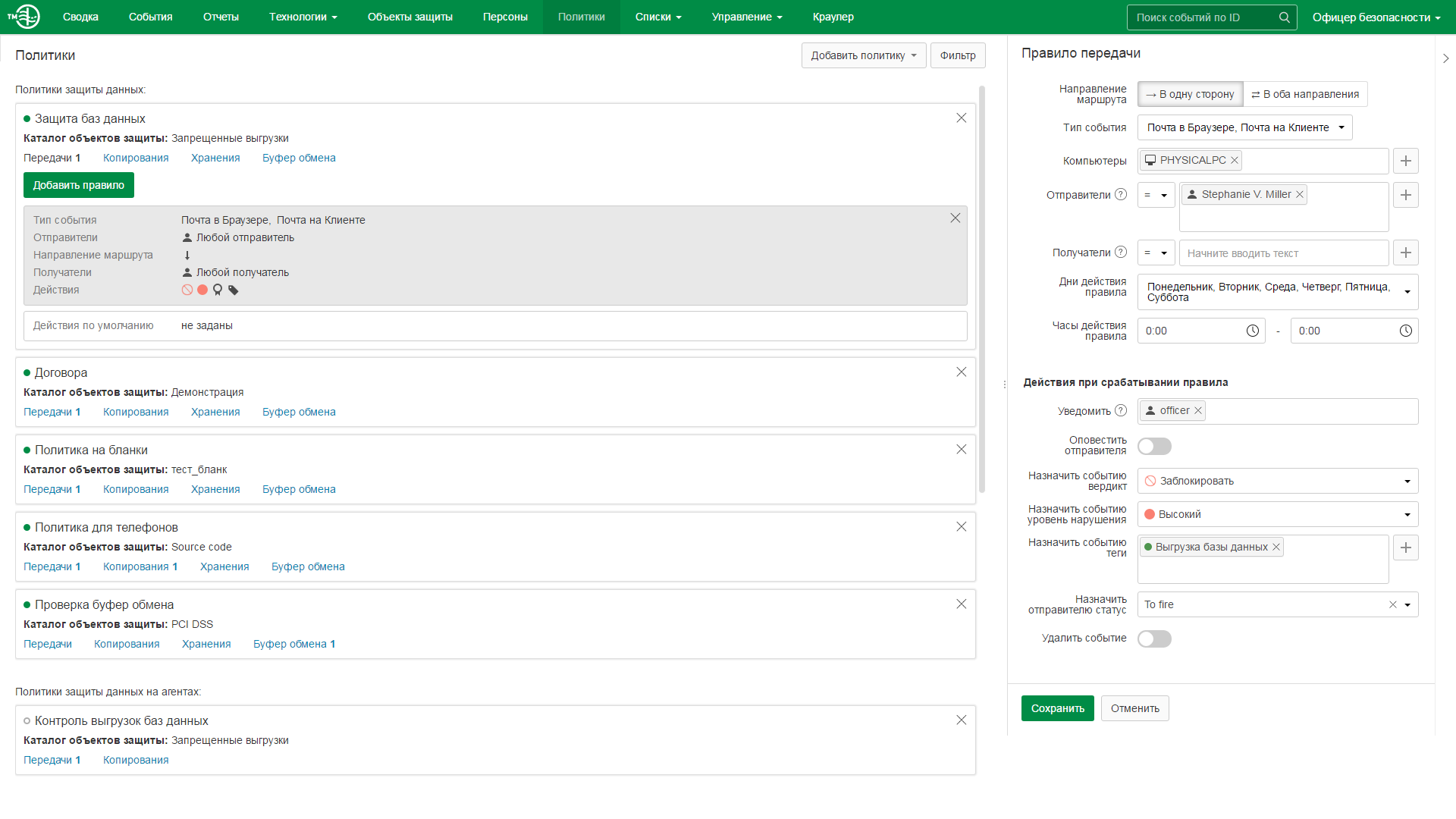Open the Тип события dropdown
This screenshot has height=819, width=1456.
click(x=1244, y=127)
